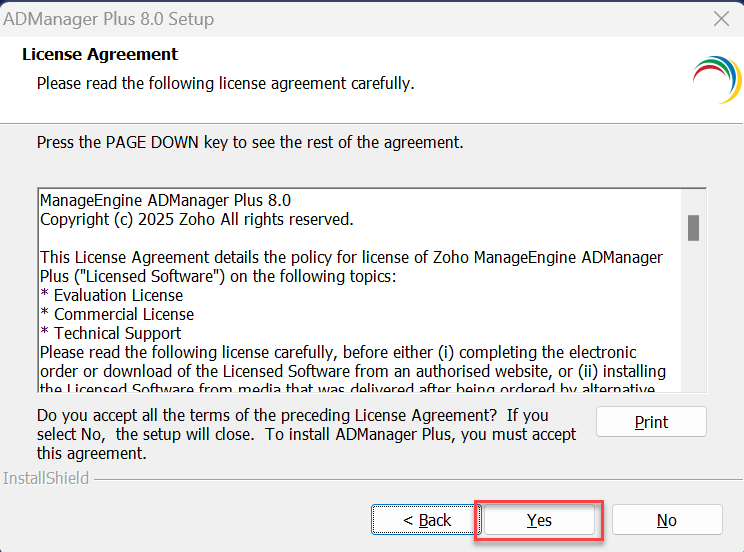The height and width of the screenshot is (552, 744).
Task: Click the scrollbar track below the thumb
Action: (x=693, y=320)
